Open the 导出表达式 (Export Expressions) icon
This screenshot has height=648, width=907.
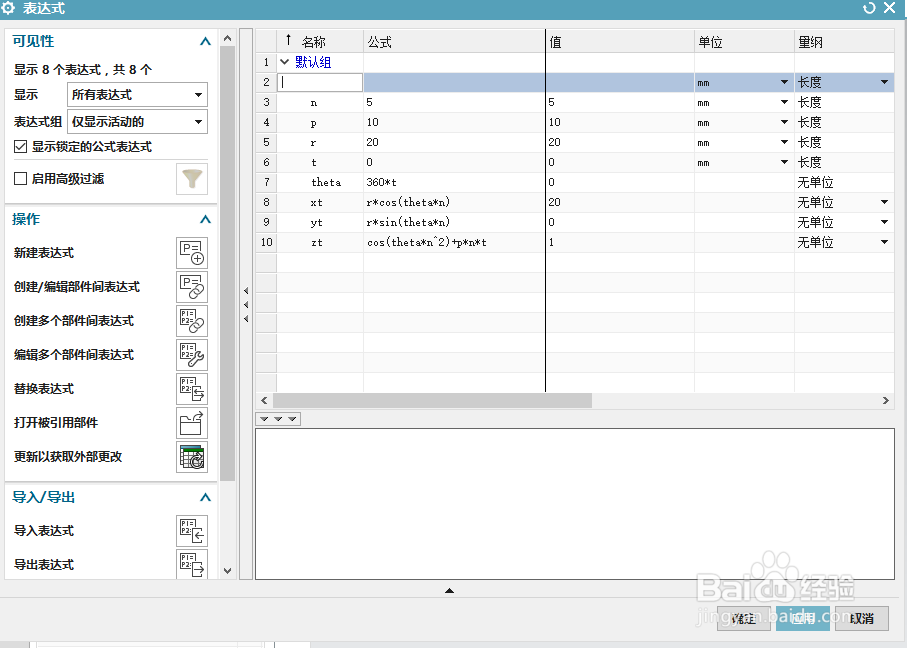[191, 565]
